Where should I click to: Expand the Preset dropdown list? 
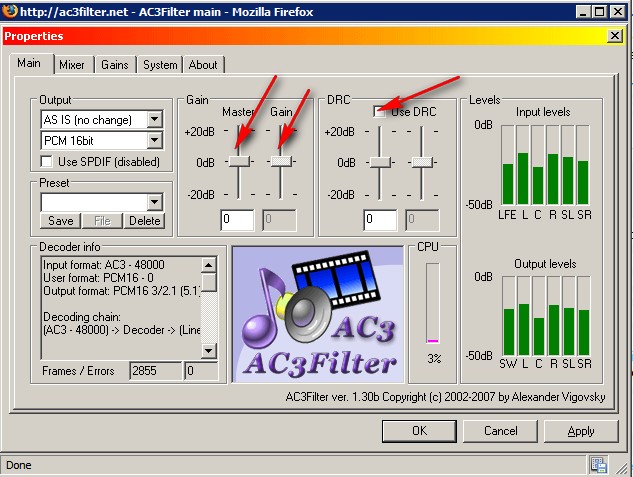[x=154, y=202]
